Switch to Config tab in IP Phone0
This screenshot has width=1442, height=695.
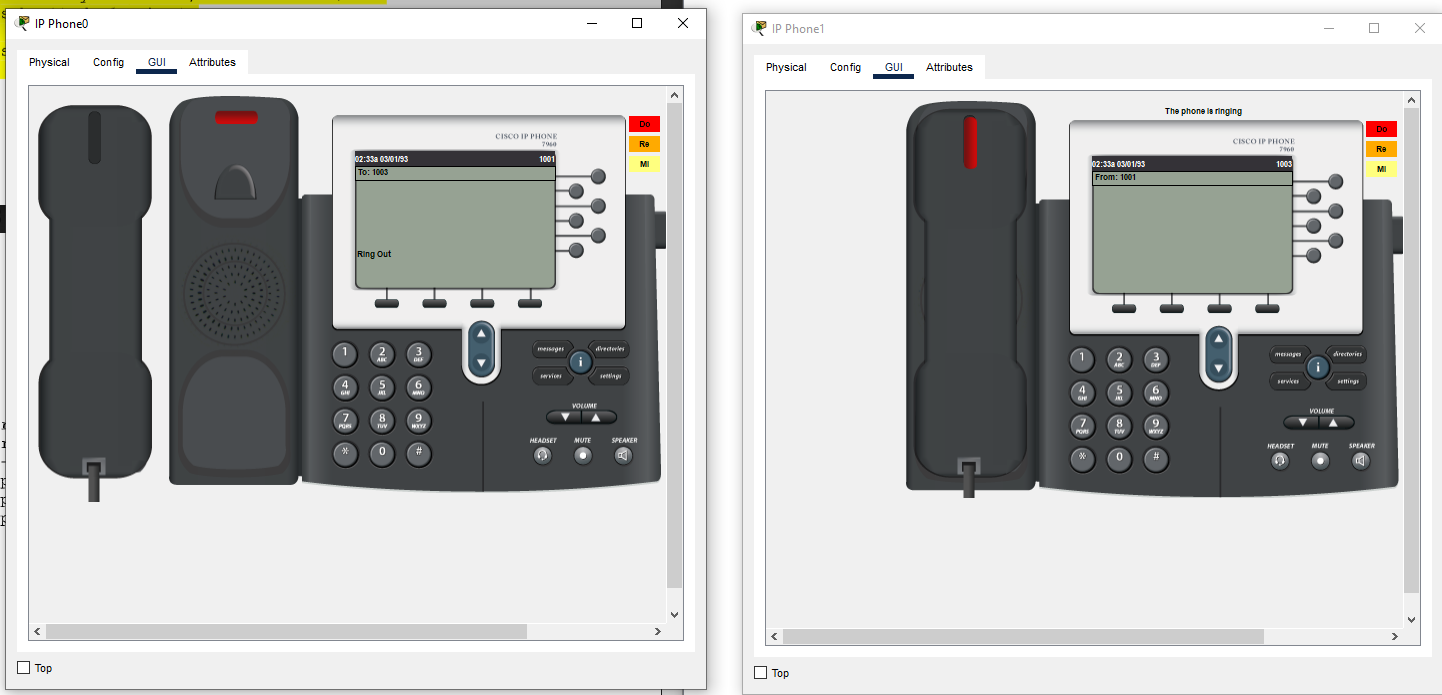coord(108,62)
